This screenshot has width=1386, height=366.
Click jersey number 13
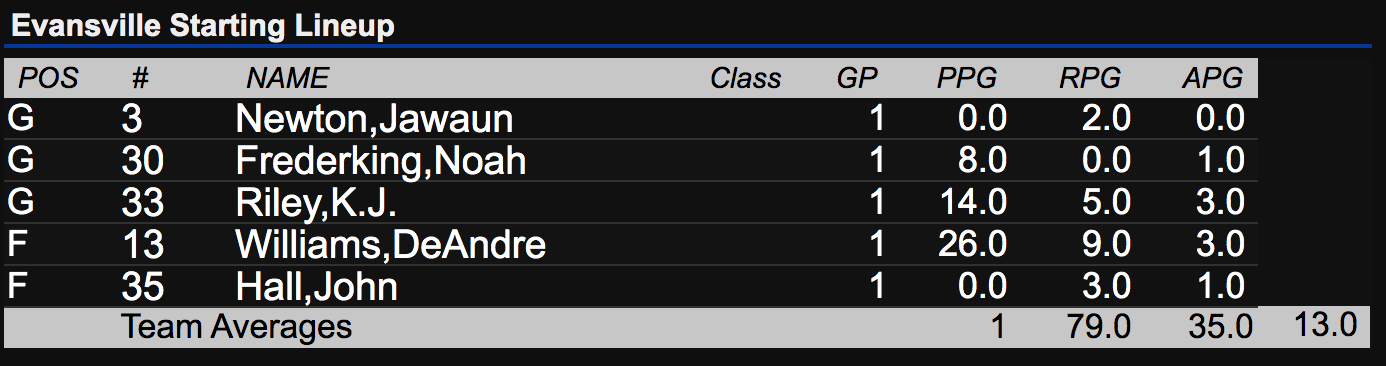coord(142,245)
